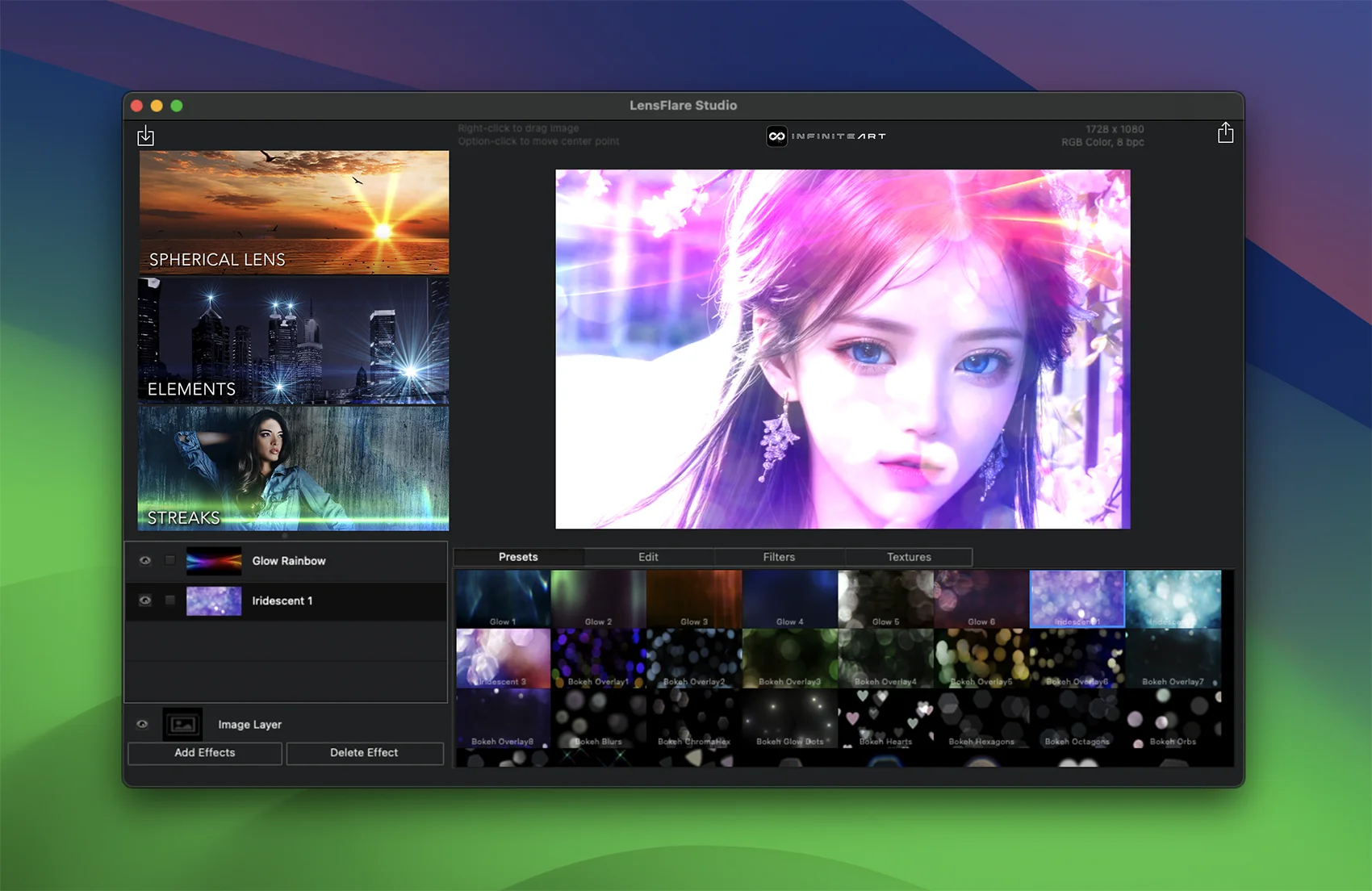Viewport: 1372px width, 891px height.
Task: Pick the Bokeh Overlay4 preset
Action: click(x=885, y=659)
